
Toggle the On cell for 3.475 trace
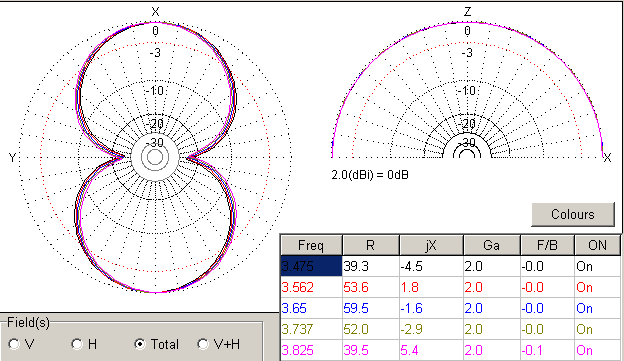pos(597,266)
